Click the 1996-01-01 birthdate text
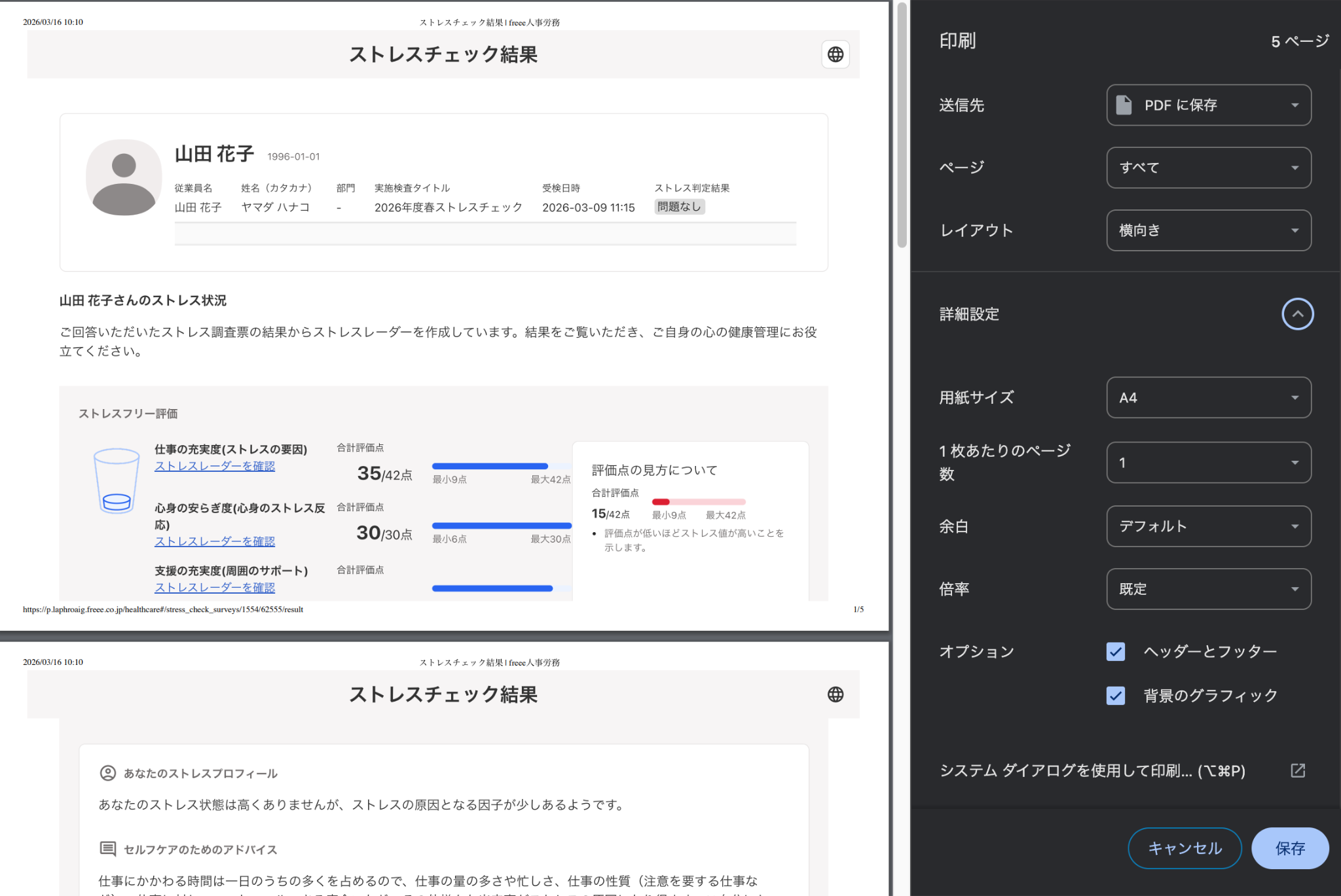 pyautogui.click(x=293, y=156)
